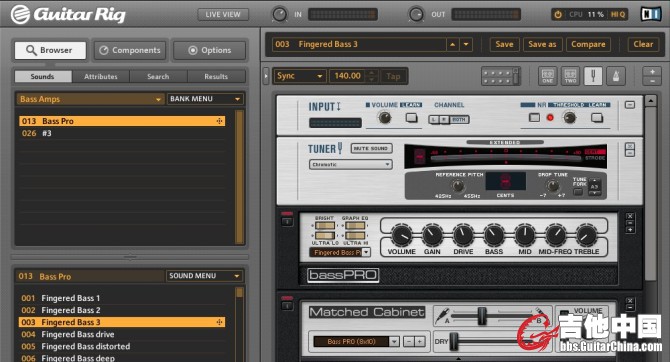670x362 pixels.
Task: Click the Input VOLUME knob
Action: pos(385,118)
